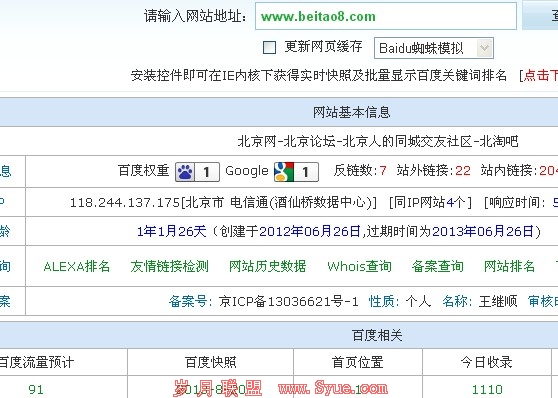Click the expiry date 2013年06月26日
This screenshot has height=398, width=558.
(483, 232)
